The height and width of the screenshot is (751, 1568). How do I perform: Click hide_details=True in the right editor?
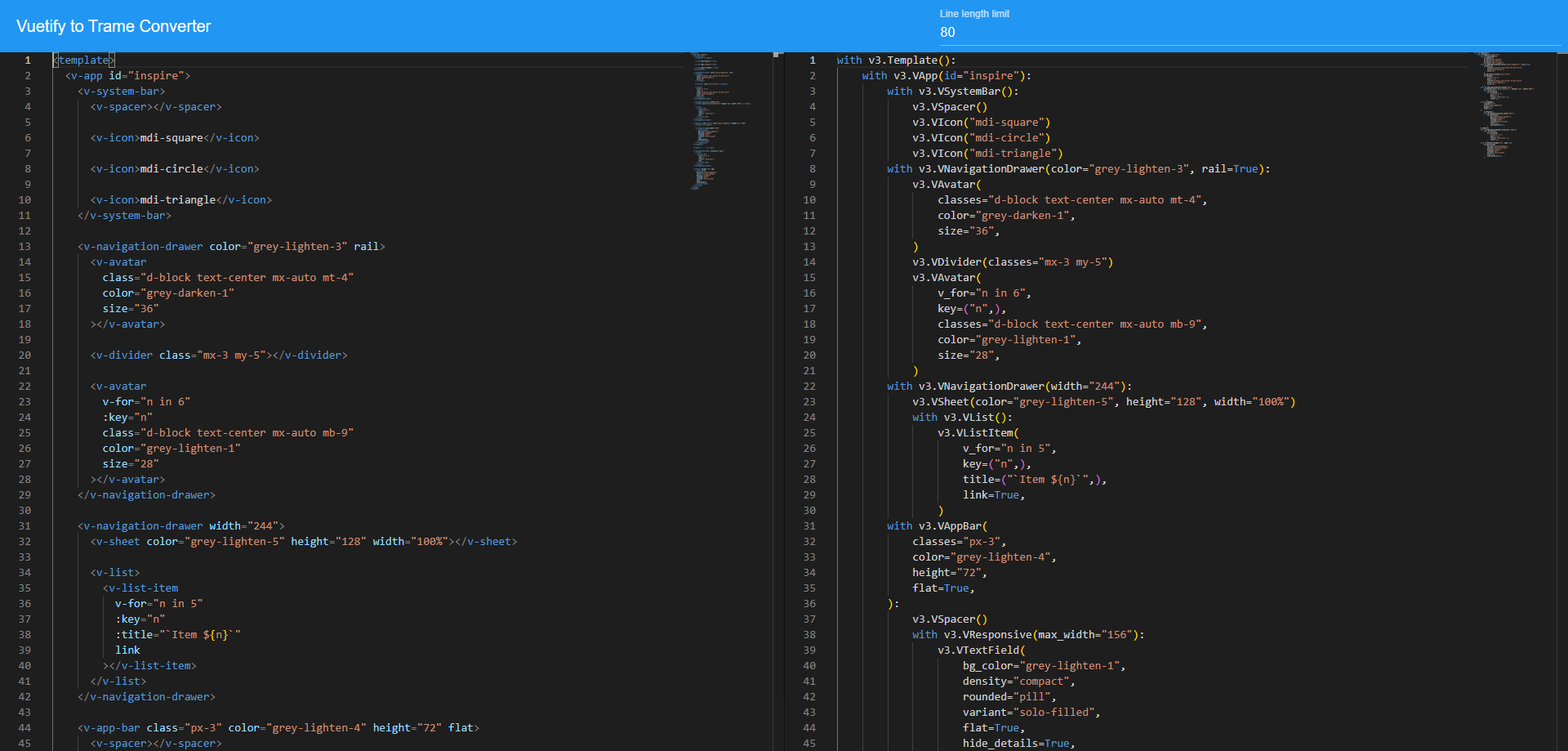(1018, 744)
